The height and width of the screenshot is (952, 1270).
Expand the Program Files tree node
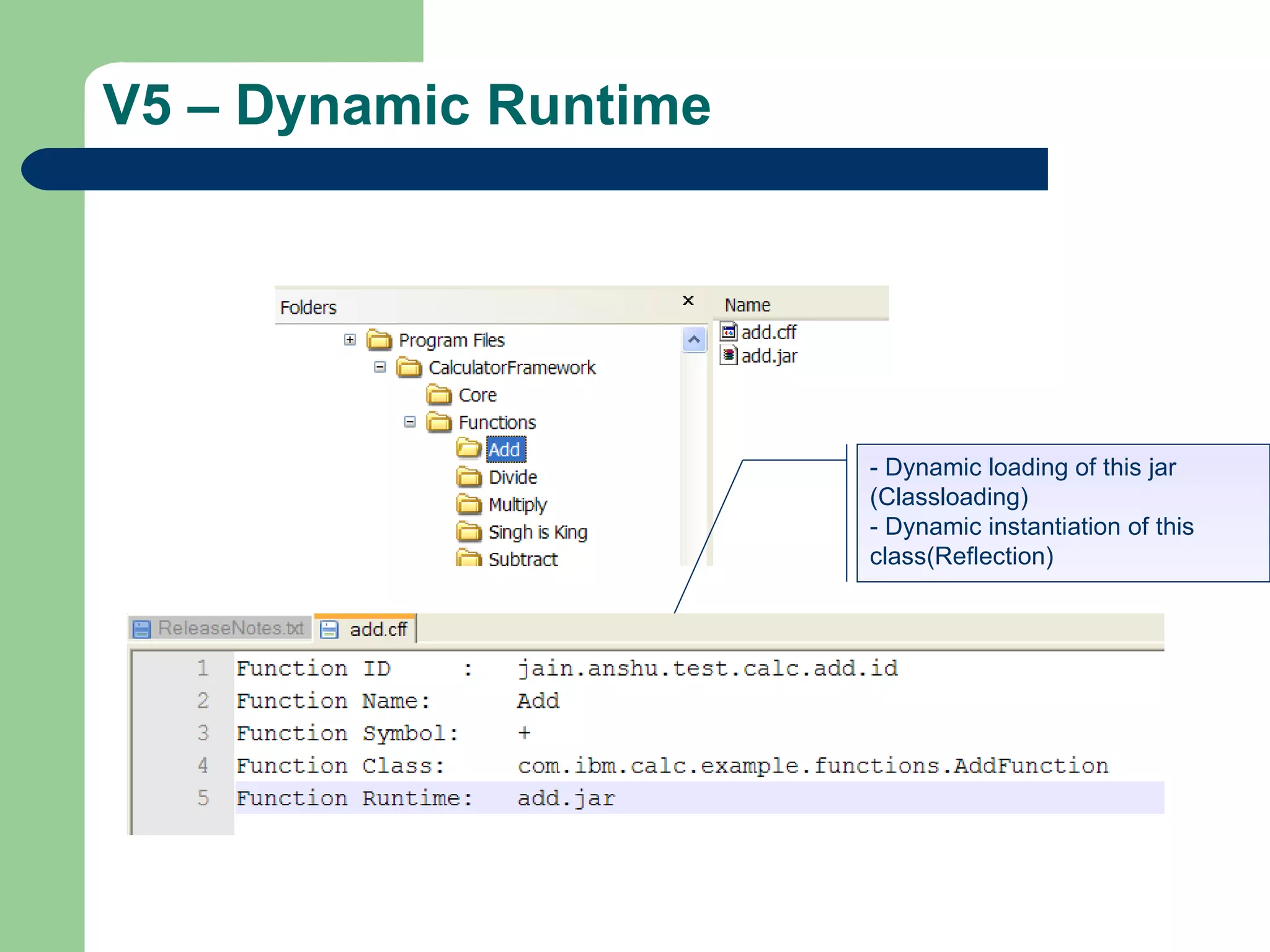(x=350, y=340)
